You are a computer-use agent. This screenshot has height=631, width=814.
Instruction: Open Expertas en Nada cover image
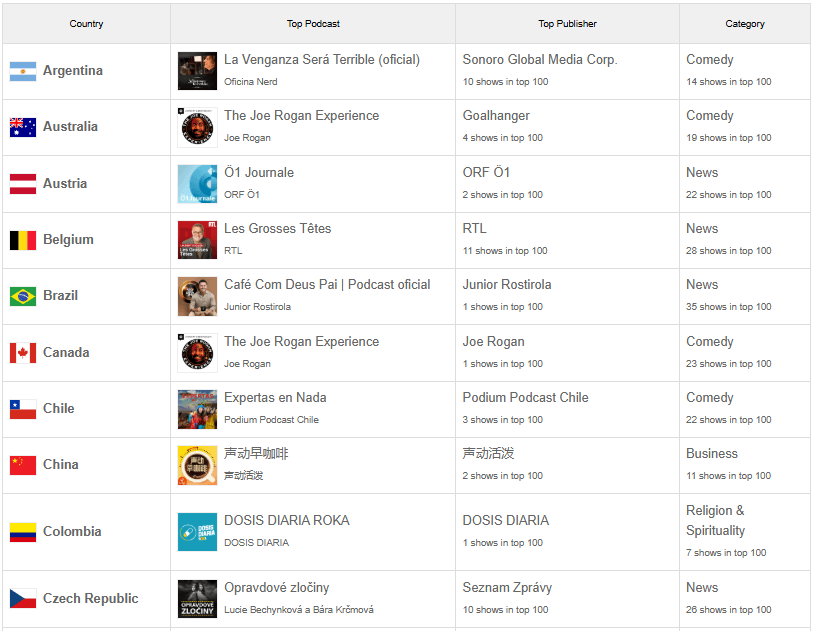[x=197, y=409]
